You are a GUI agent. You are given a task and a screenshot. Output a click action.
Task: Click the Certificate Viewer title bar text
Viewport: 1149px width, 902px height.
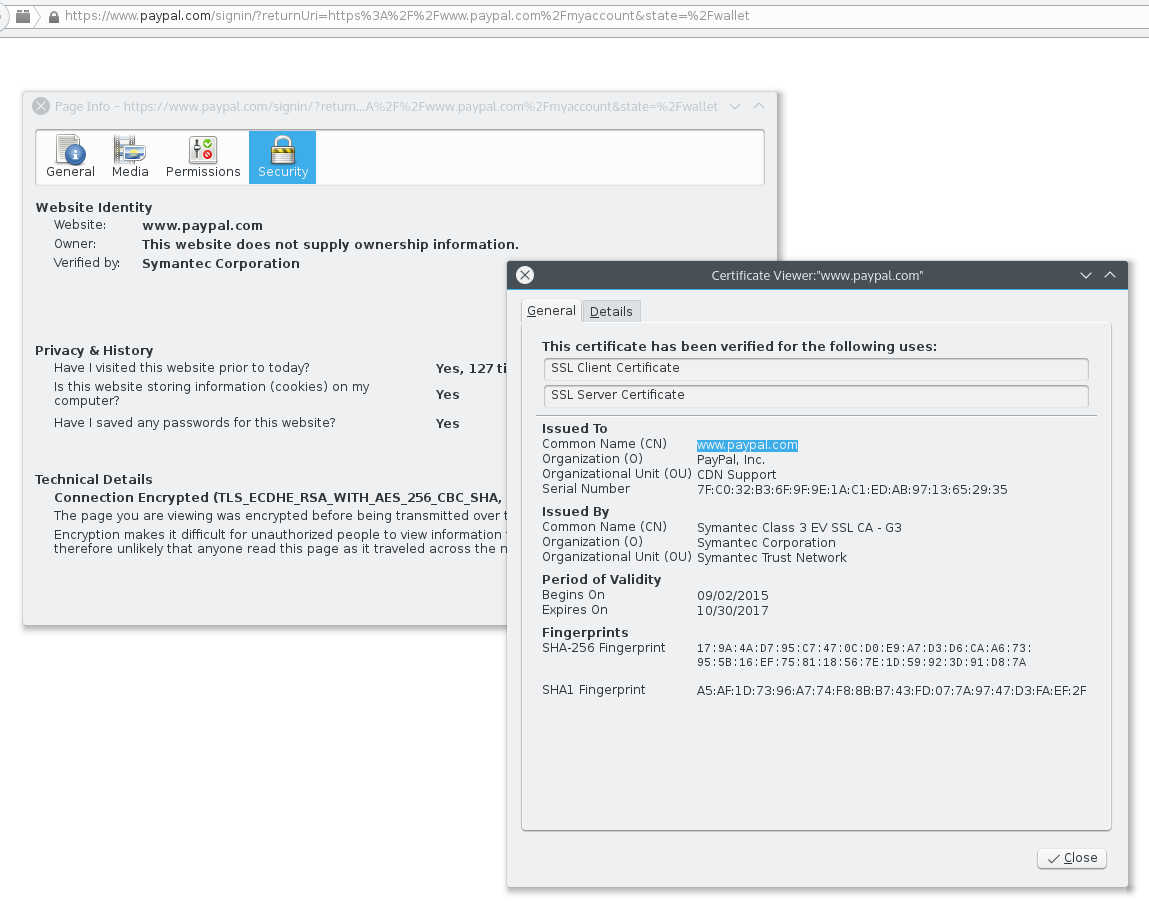click(x=817, y=276)
